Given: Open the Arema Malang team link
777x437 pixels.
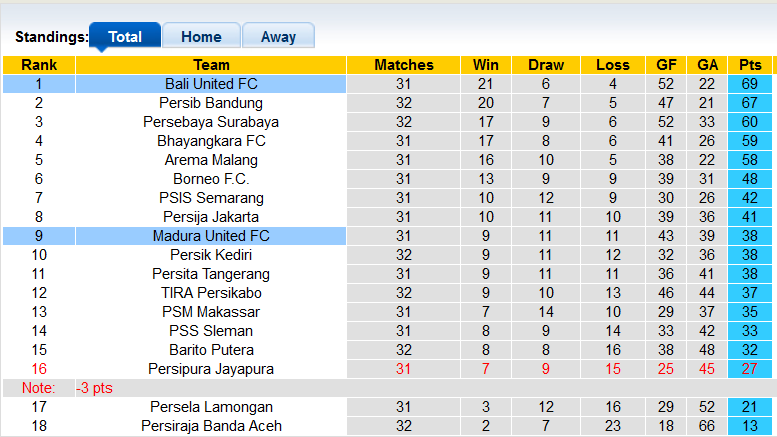Looking at the screenshot, I should coord(211,160).
